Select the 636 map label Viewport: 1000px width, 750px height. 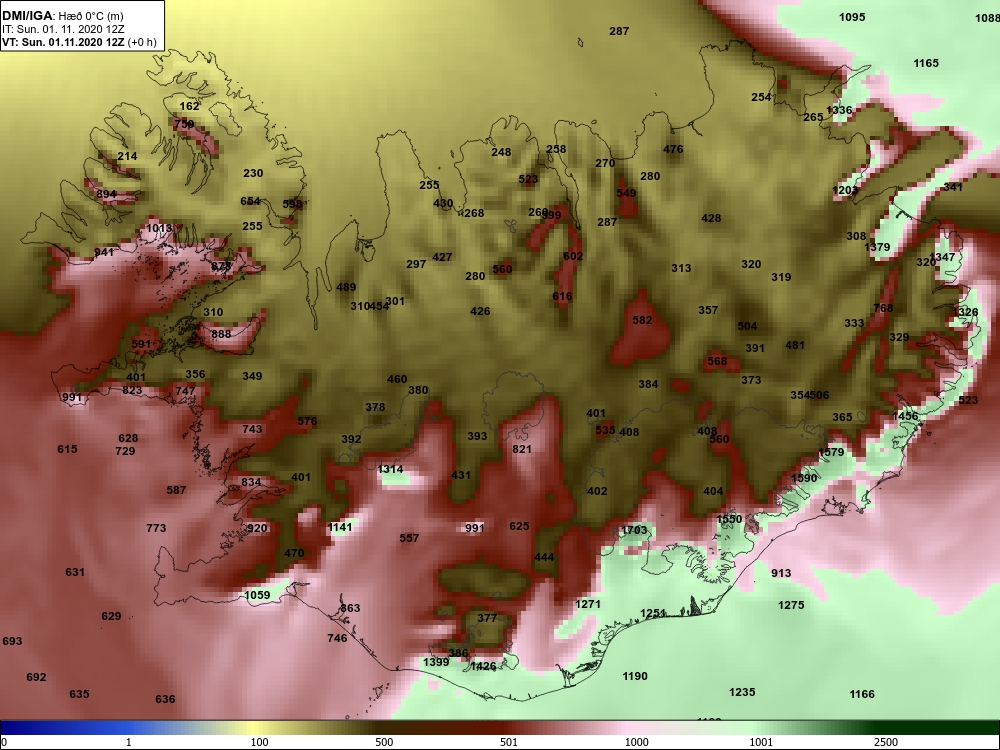(x=165, y=700)
